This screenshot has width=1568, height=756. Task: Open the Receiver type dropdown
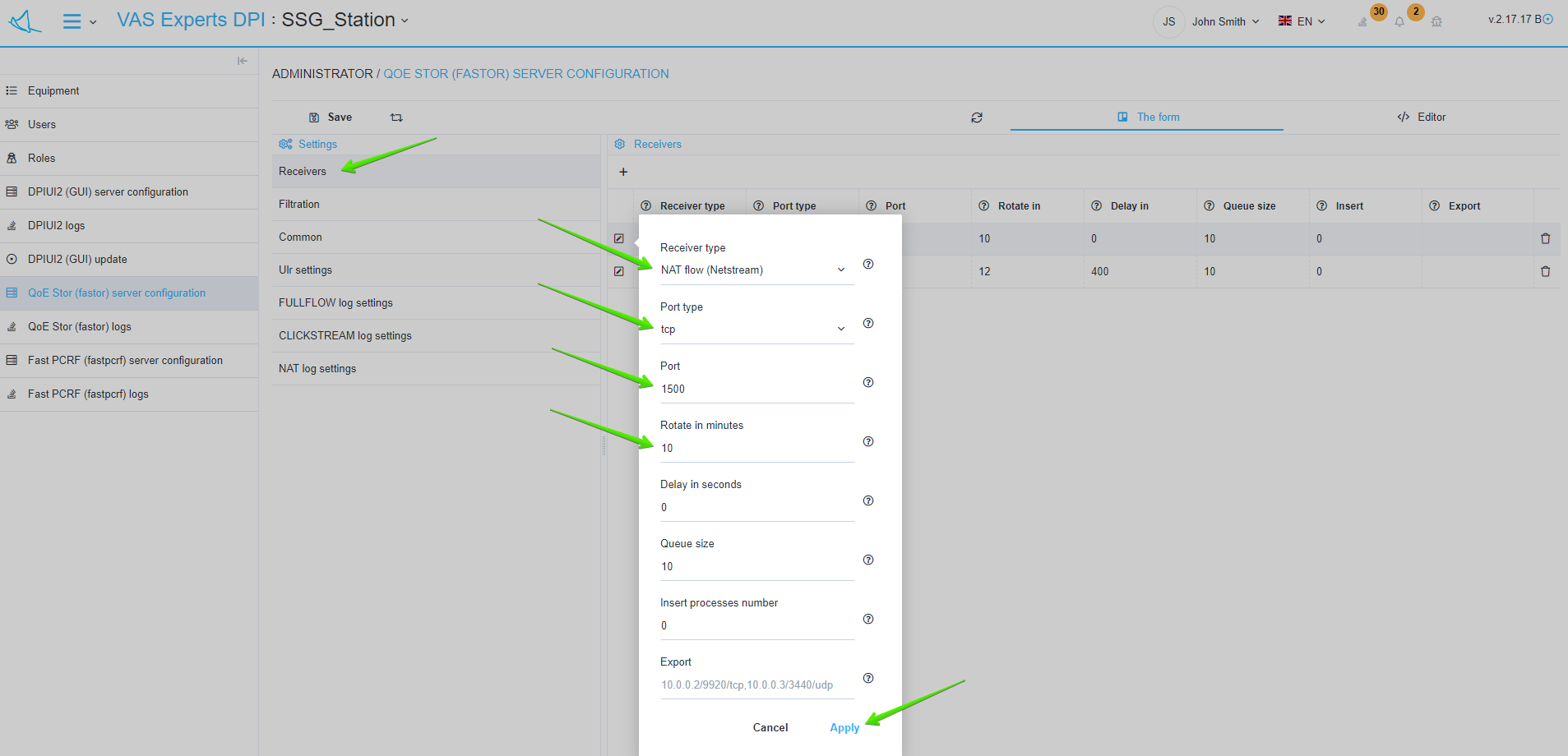tap(752, 270)
